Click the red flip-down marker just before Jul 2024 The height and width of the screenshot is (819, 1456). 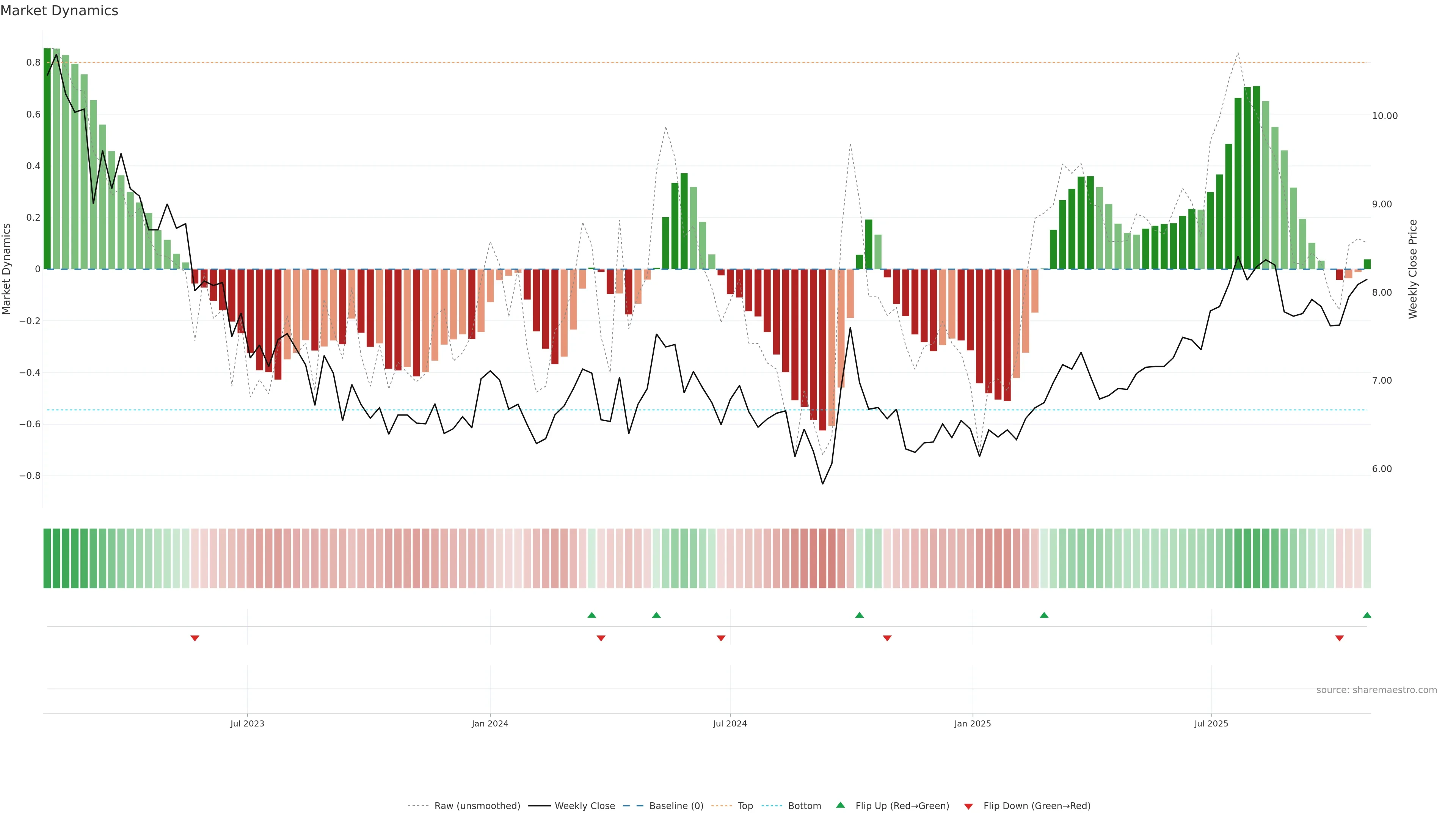[721, 638]
